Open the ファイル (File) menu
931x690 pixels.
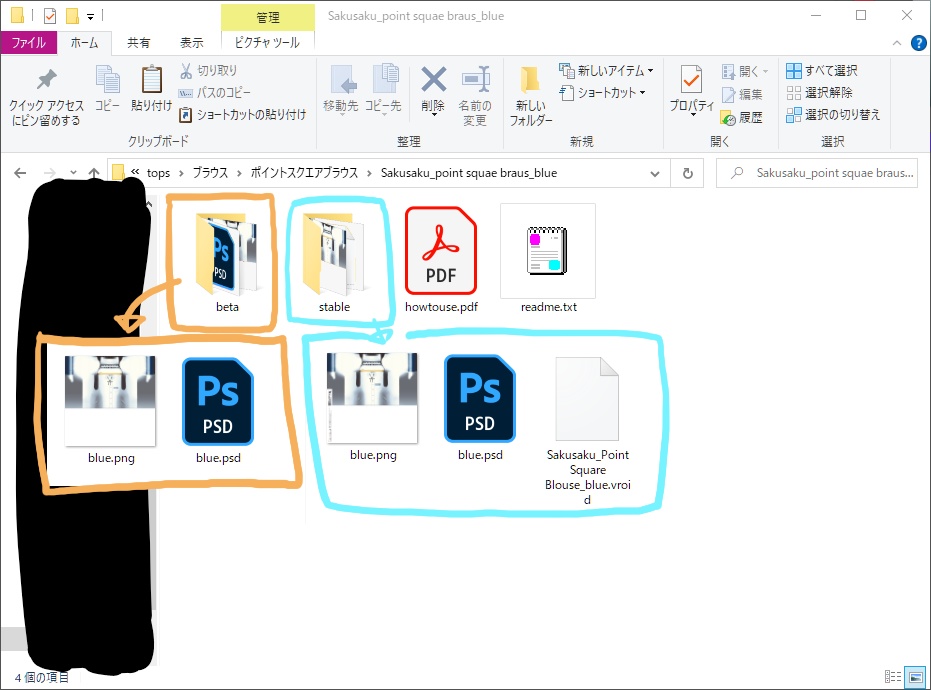click(x=28, y=42)
